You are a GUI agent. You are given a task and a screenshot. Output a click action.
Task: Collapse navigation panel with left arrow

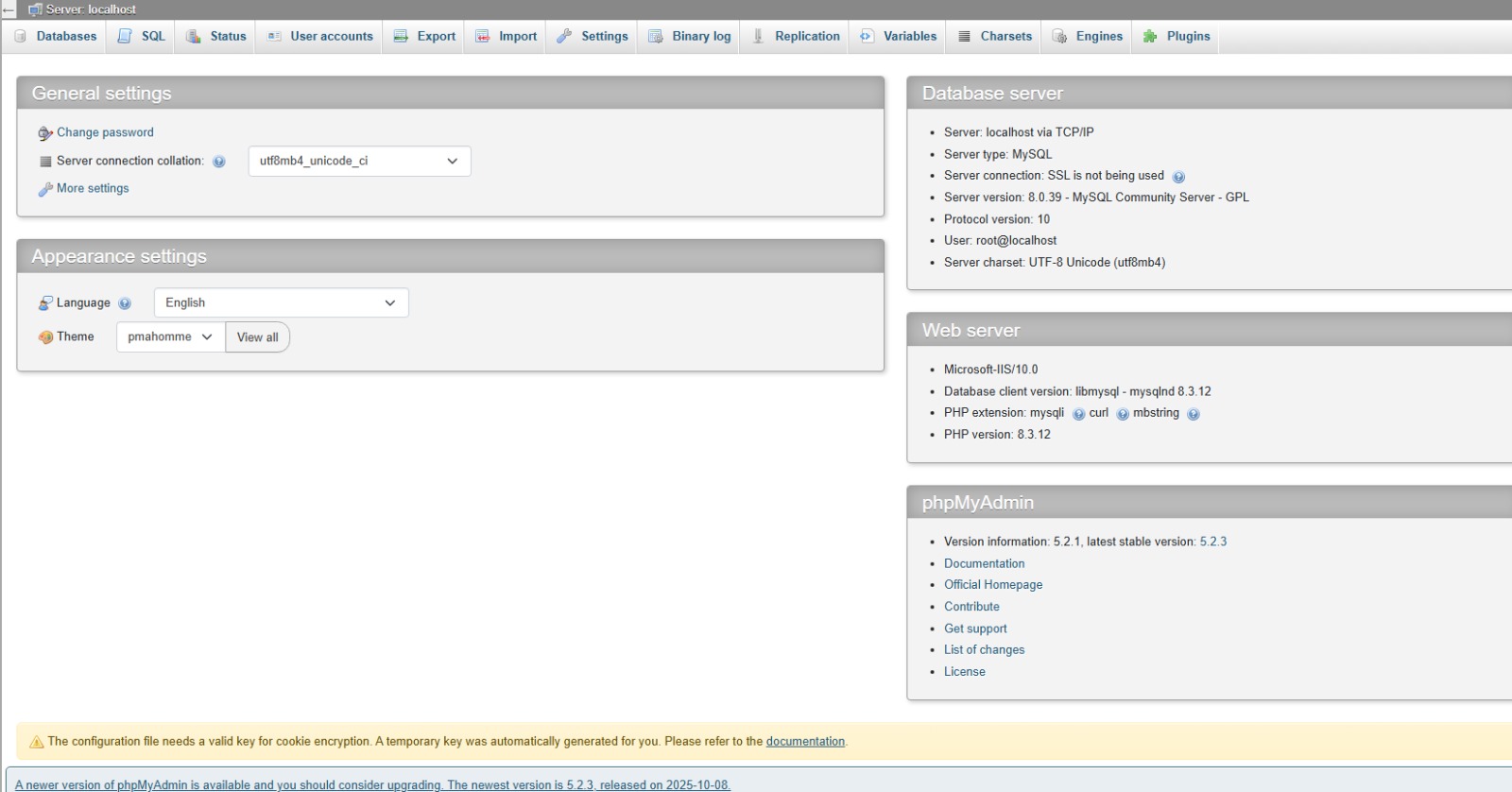pos(9,9)
